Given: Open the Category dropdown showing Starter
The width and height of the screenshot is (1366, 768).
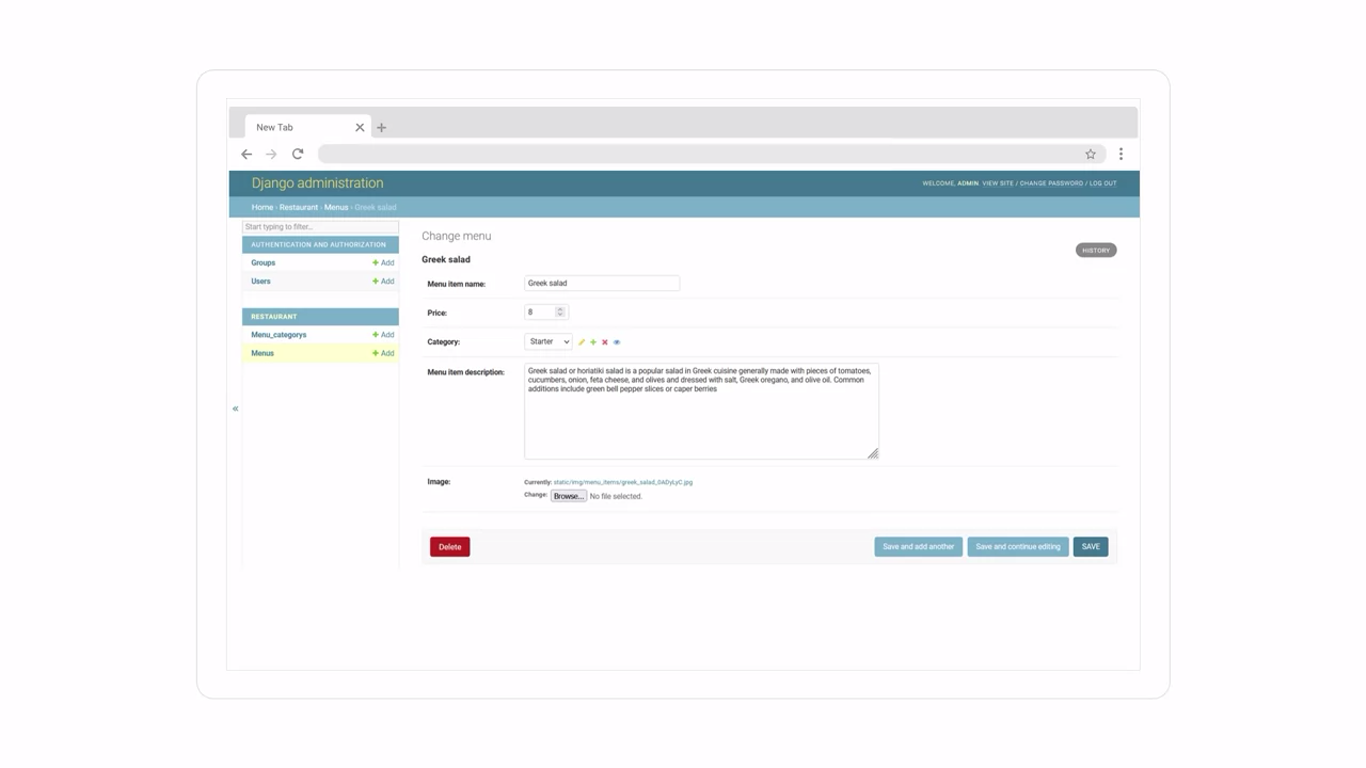Looking at the screenshot, I should 548,342.
